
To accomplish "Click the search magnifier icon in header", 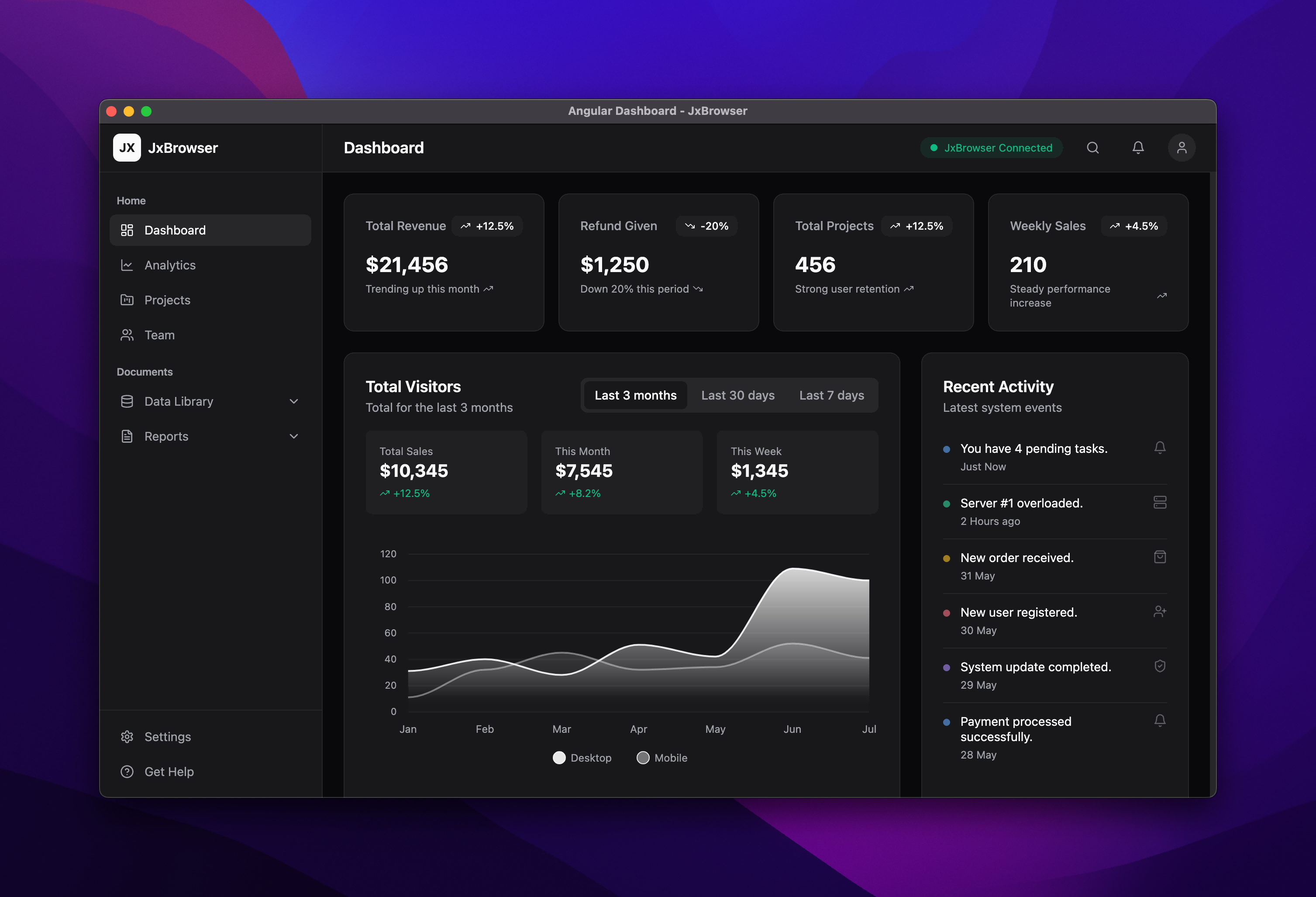I will pyautogui.click(x=1092, y=148).
